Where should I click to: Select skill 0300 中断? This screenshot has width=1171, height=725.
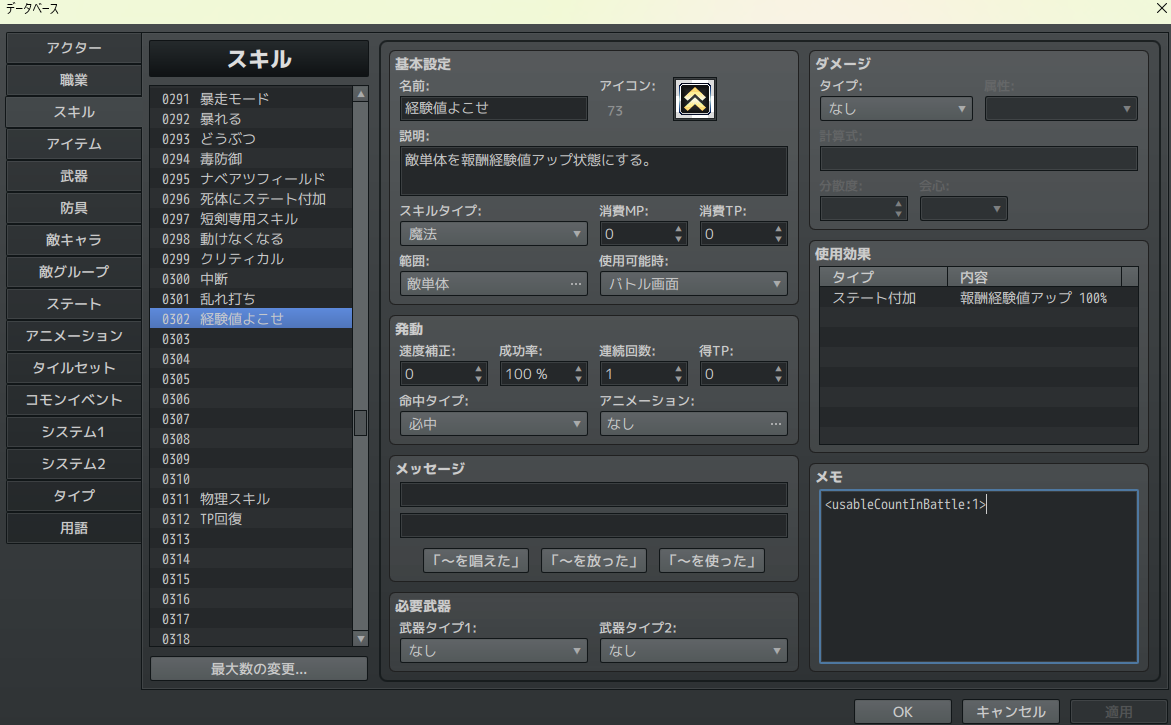click(x=251, y=279)
